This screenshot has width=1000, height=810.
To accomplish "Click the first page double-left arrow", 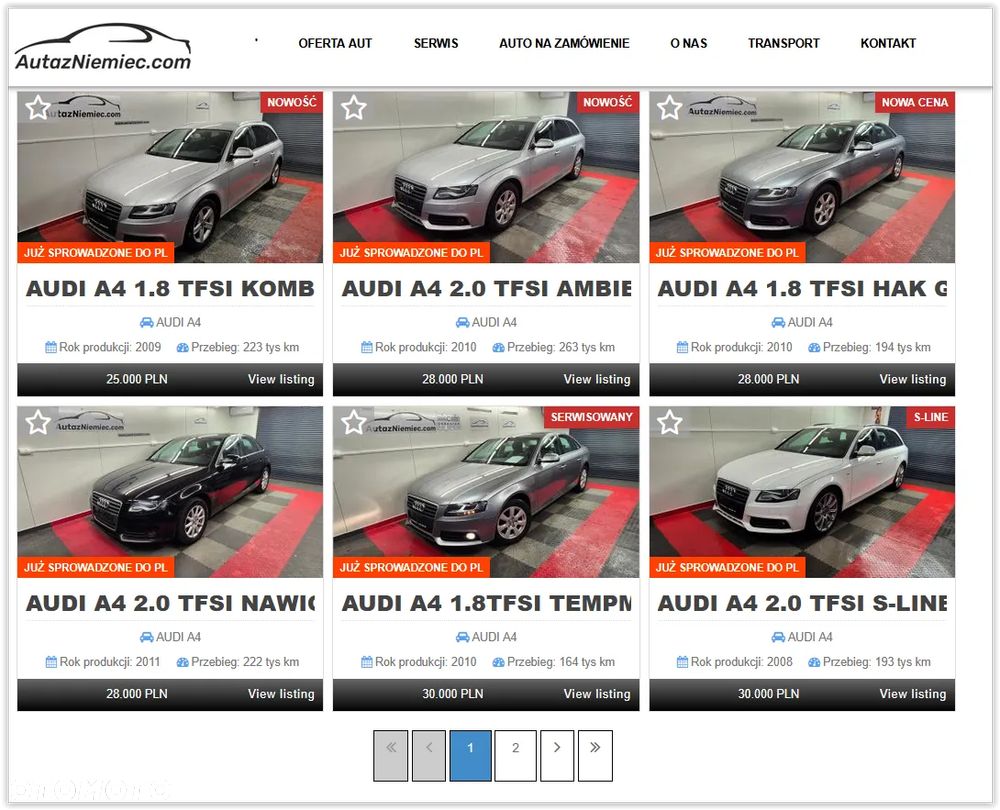I will [x=390, y=756].
